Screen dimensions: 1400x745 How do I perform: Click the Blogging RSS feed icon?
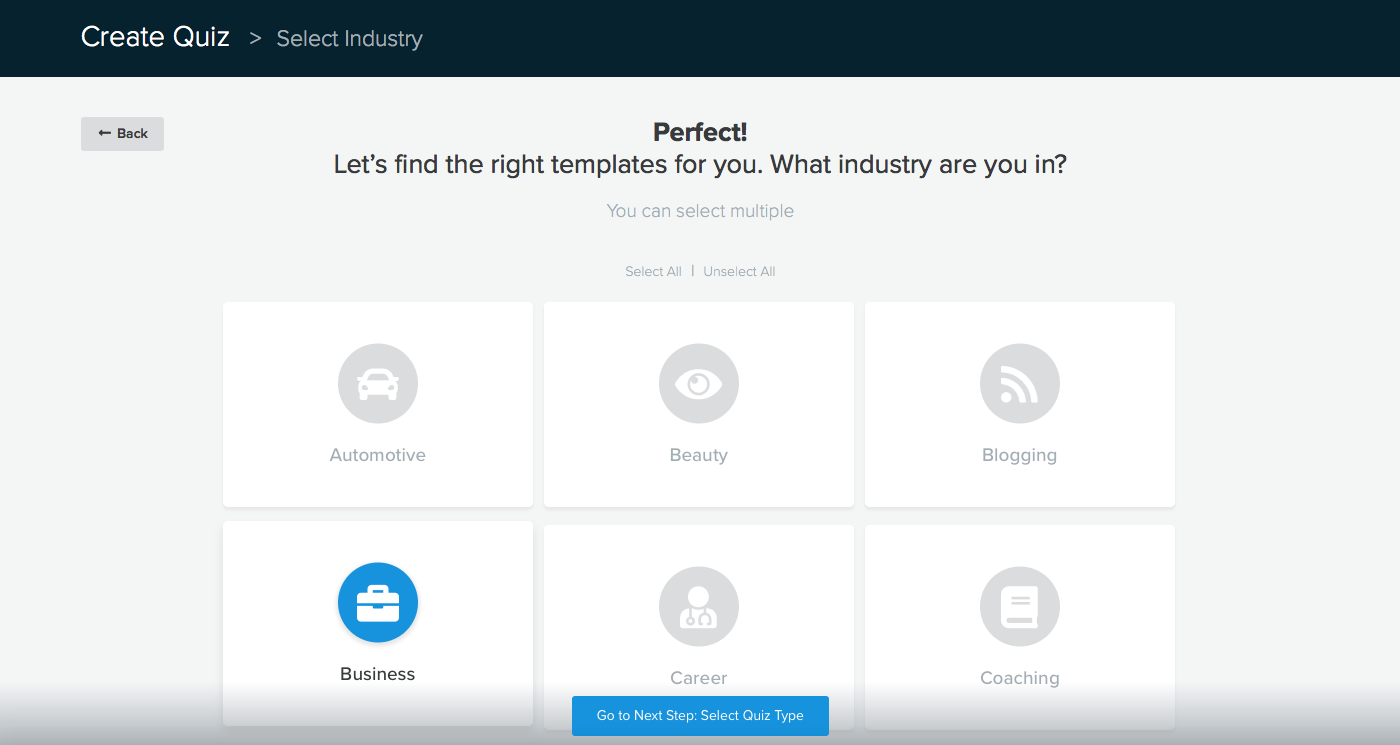[x=1020, y=384]
